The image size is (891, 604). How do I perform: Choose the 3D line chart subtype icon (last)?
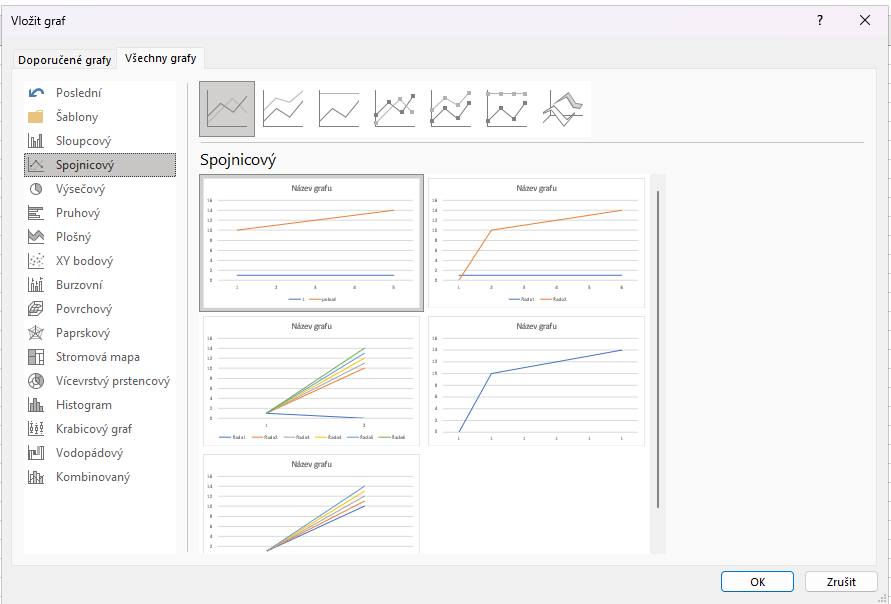pyautogui.click(x=563, y=108)
